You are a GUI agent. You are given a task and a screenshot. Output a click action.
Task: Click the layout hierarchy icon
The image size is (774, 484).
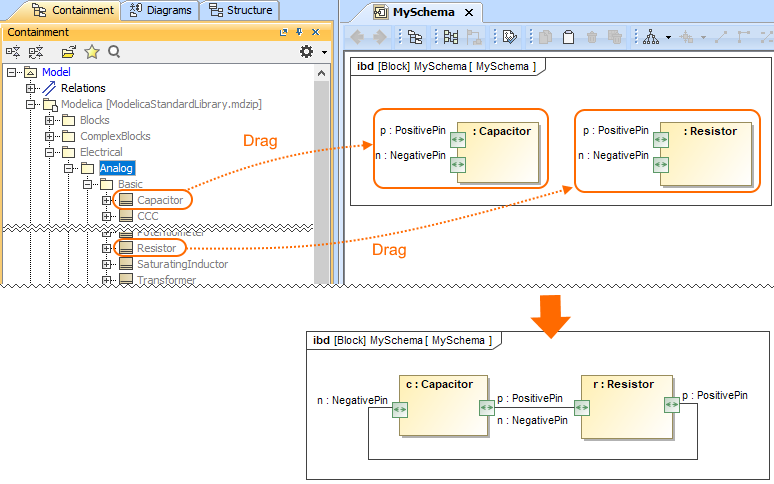tap(650, 37)
